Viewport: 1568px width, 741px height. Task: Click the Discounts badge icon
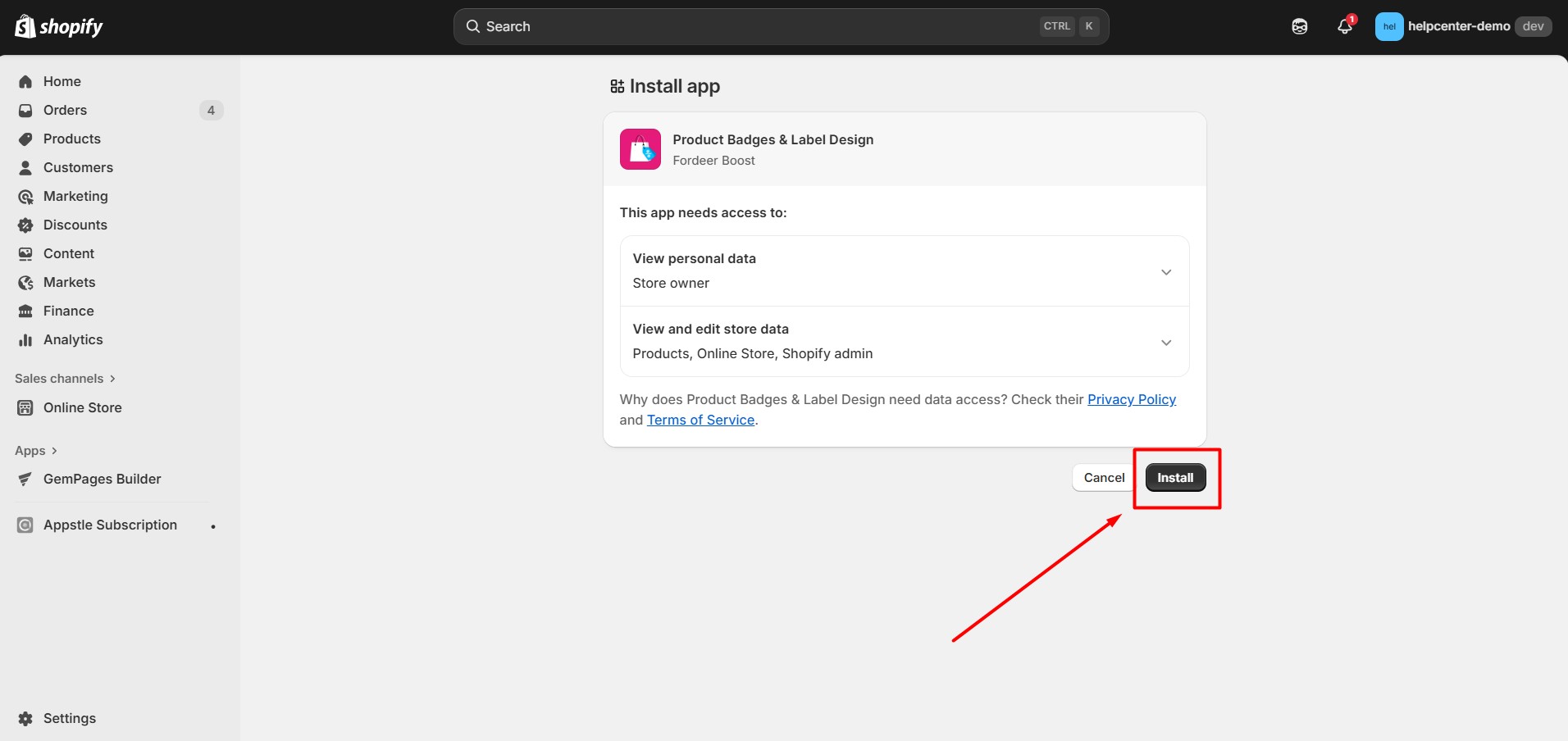coord(25,225)
